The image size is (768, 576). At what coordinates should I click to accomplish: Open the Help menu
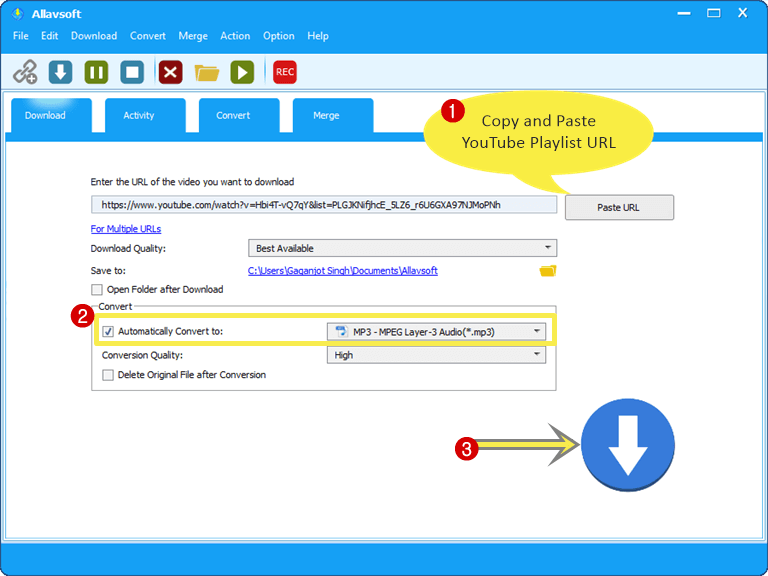[x=318, y=36]
